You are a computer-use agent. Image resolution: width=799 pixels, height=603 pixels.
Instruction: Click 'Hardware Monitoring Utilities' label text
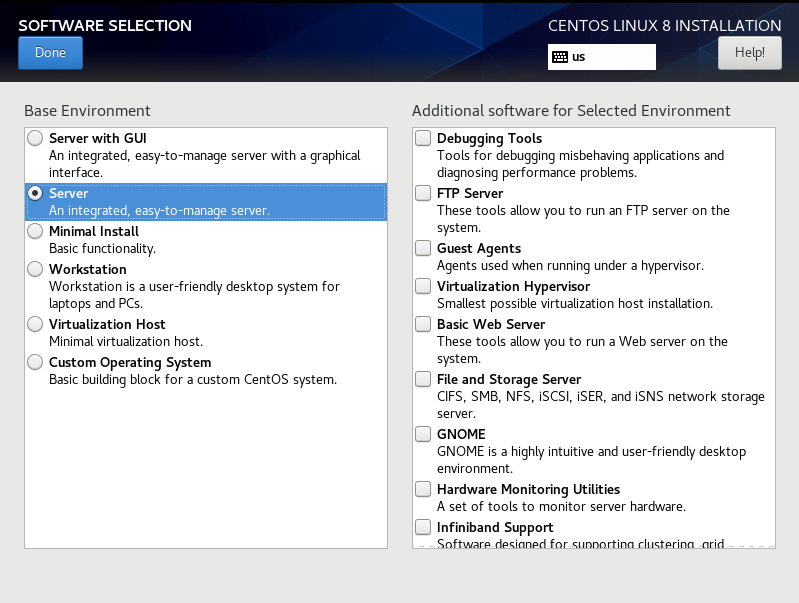pyautogui.click(x=528, y=490)
